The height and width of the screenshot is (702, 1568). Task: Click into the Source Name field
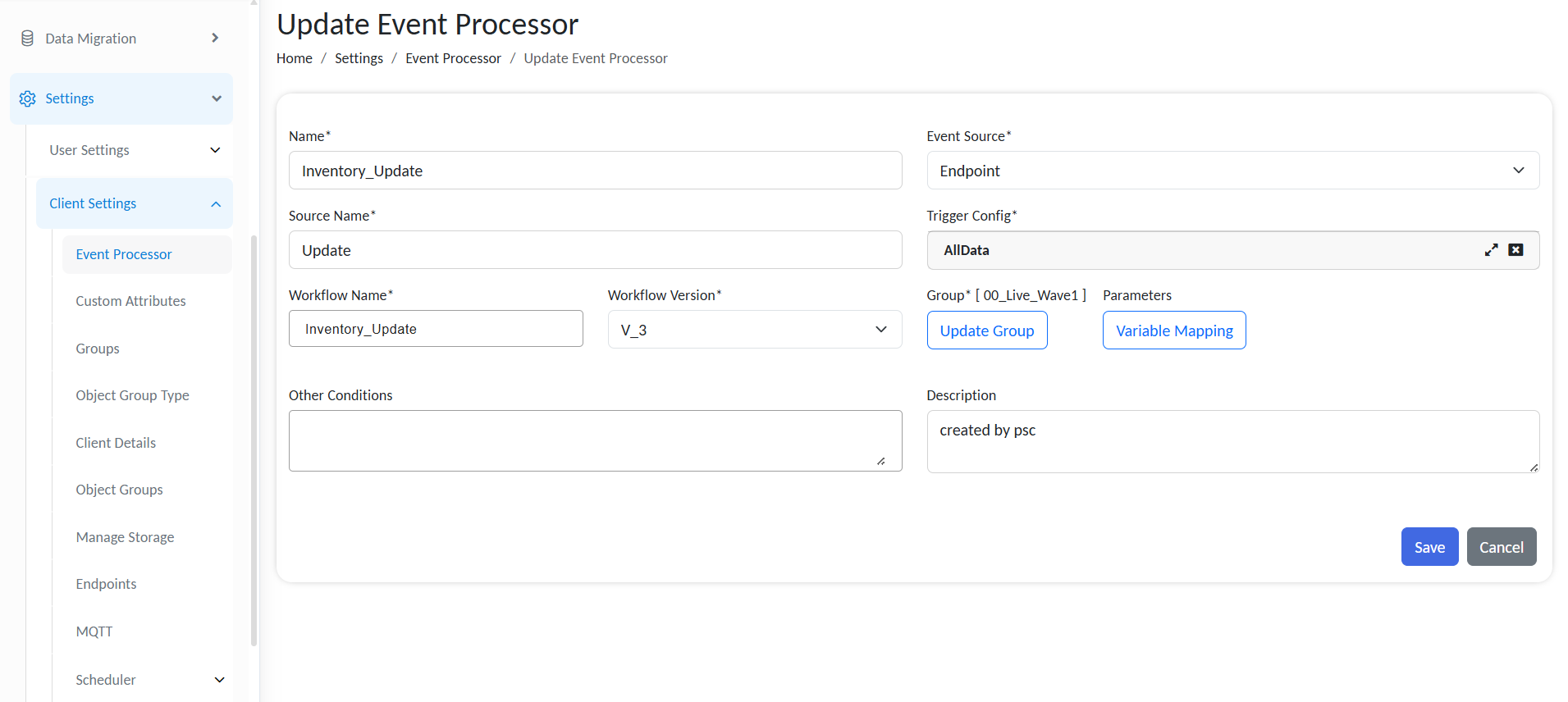pos(595,250)
